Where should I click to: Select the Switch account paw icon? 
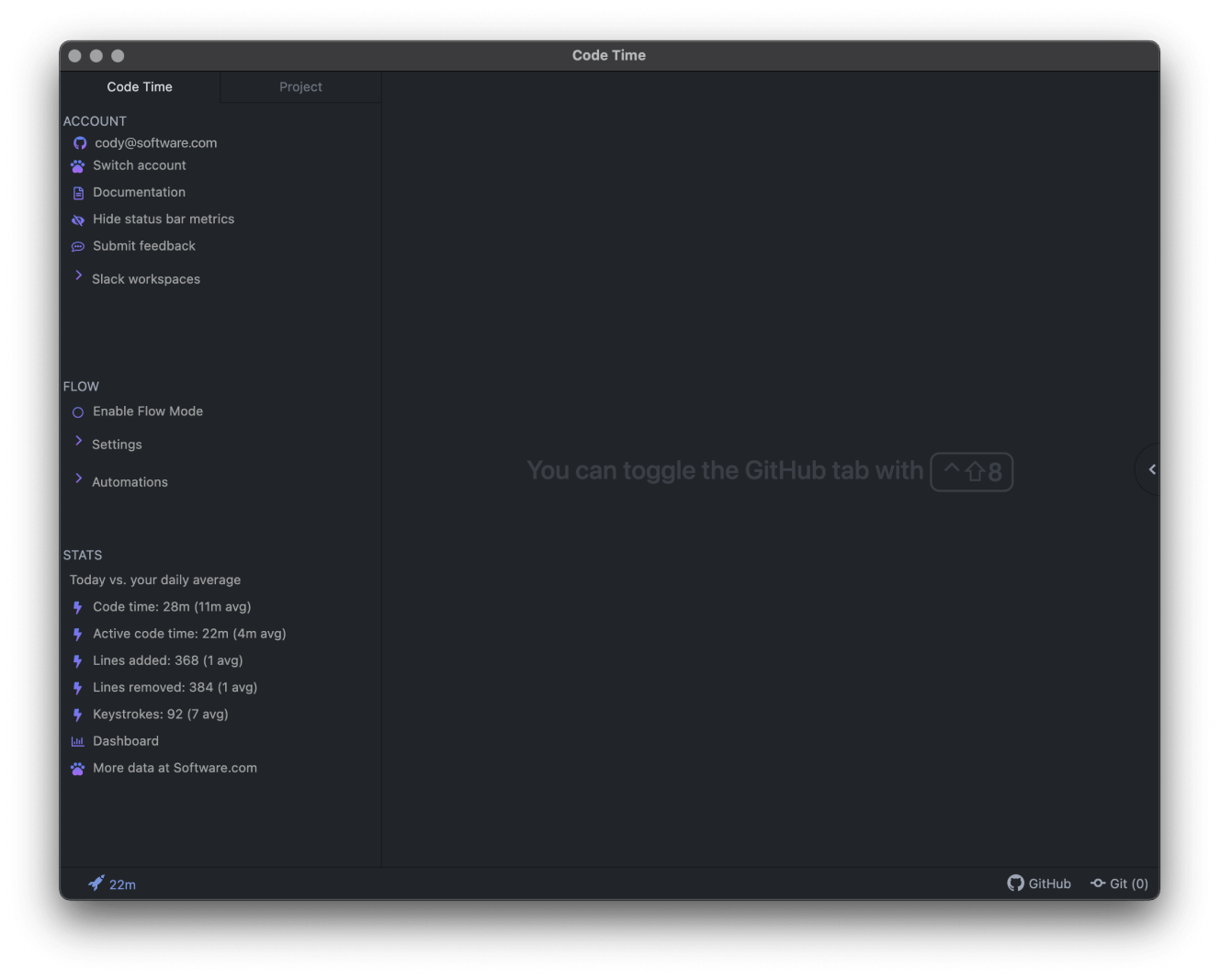(x=78, y=165)
